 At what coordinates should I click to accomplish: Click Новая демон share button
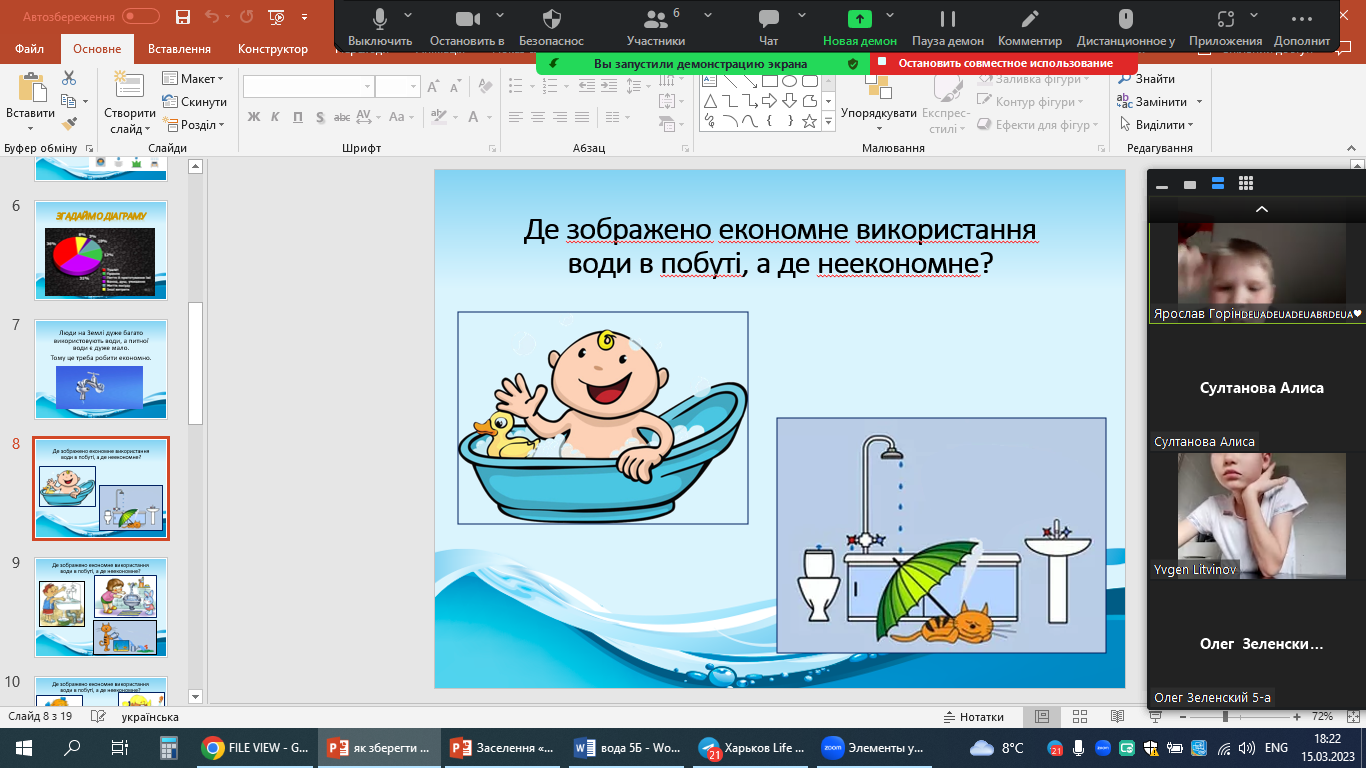(x=860, y=27)
